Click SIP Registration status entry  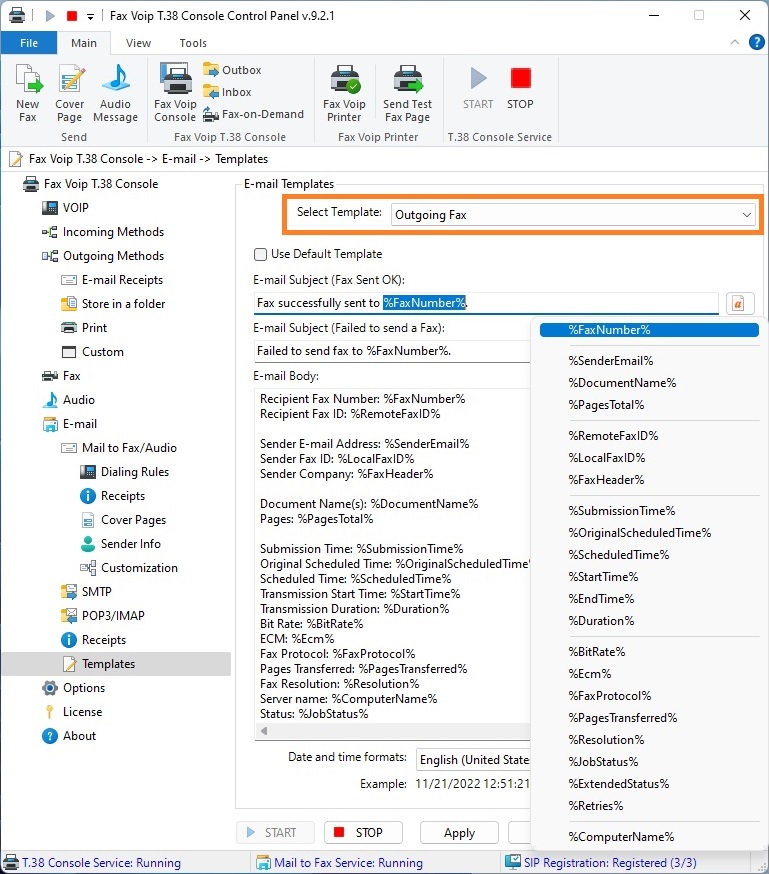pyautogui.click(x=601, y=862)
